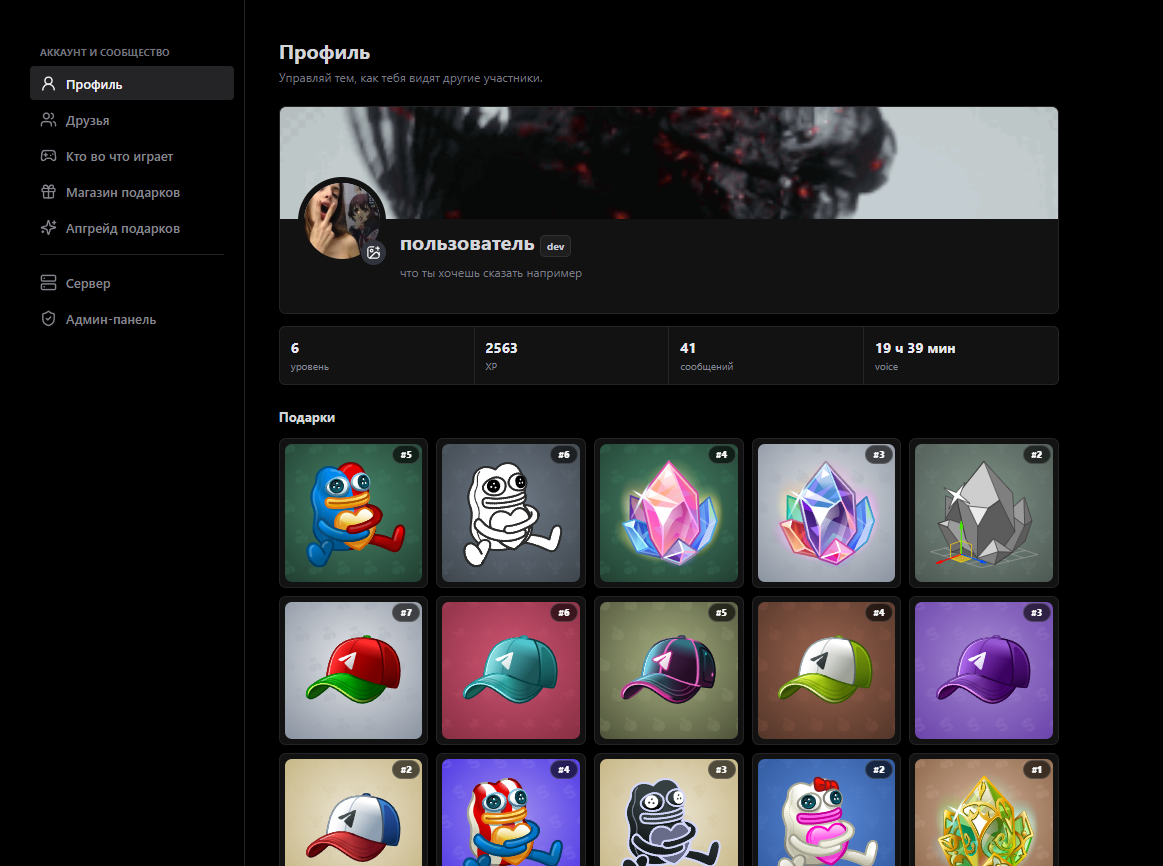Viewport: 1163px width, 866px height.
Task: Click the gamepad icon for Кто во что играет
Action: point(48,156)
